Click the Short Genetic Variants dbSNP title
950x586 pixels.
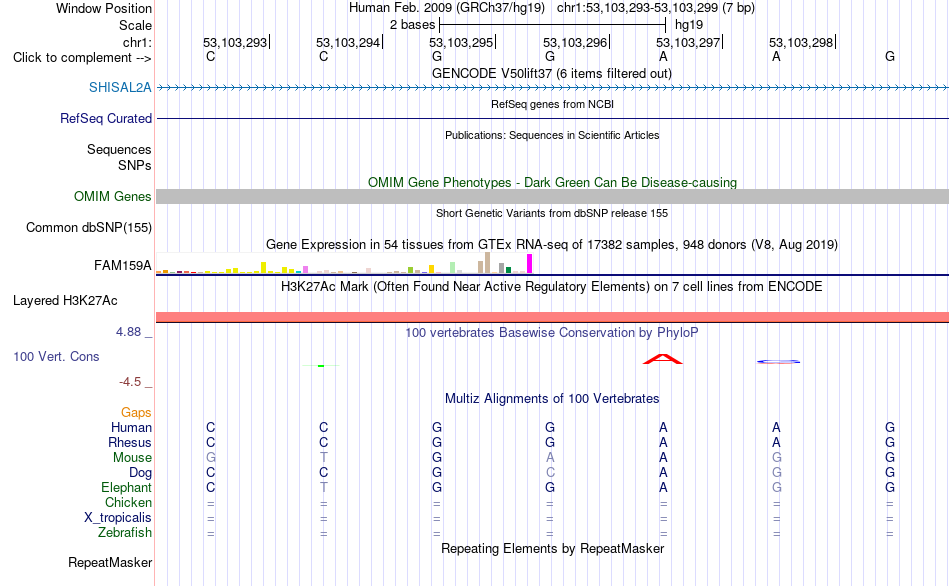tap(552, 213)
